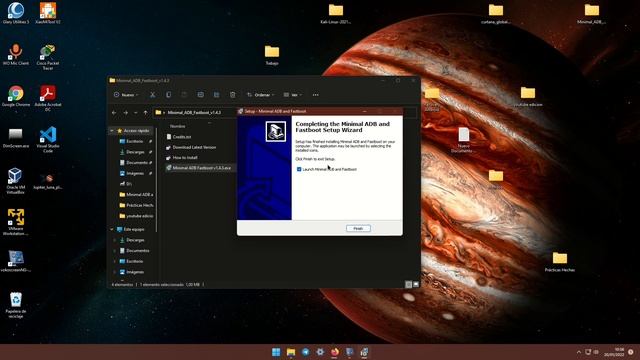This screenshot has width=640, height=360.
Task: Click the Cut scissors icon in Explorer
Action: pyautogui.click(x=152, y=95)
